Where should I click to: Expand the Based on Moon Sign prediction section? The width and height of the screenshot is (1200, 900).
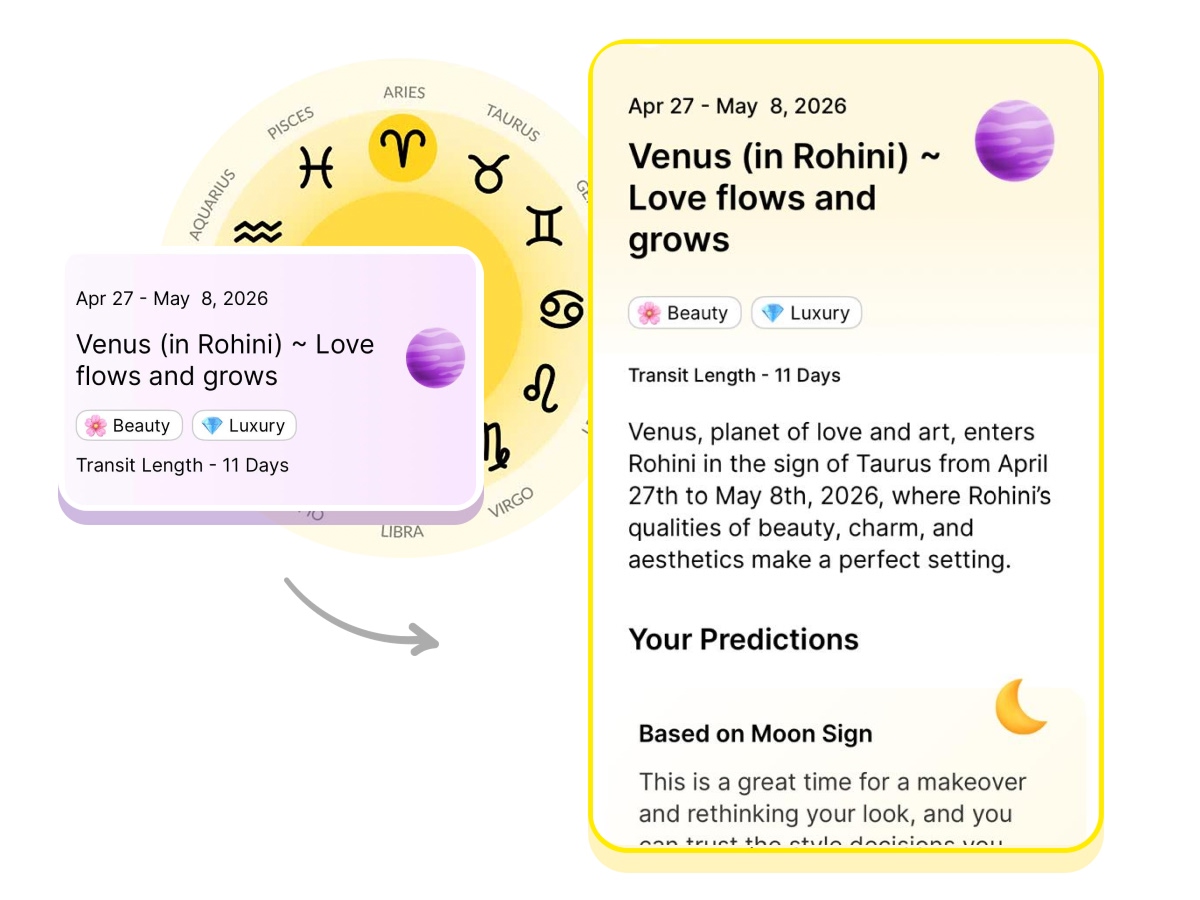click(755, 733)
